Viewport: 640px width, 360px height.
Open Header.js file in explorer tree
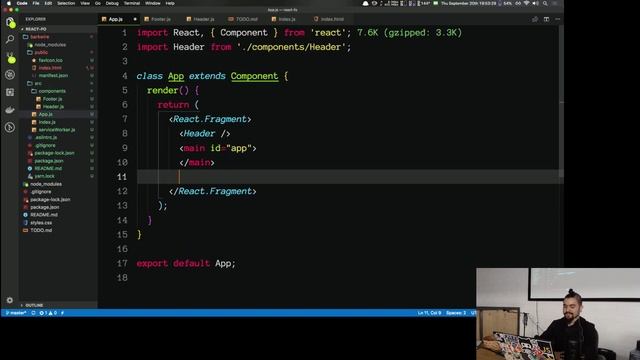[53, 107]
